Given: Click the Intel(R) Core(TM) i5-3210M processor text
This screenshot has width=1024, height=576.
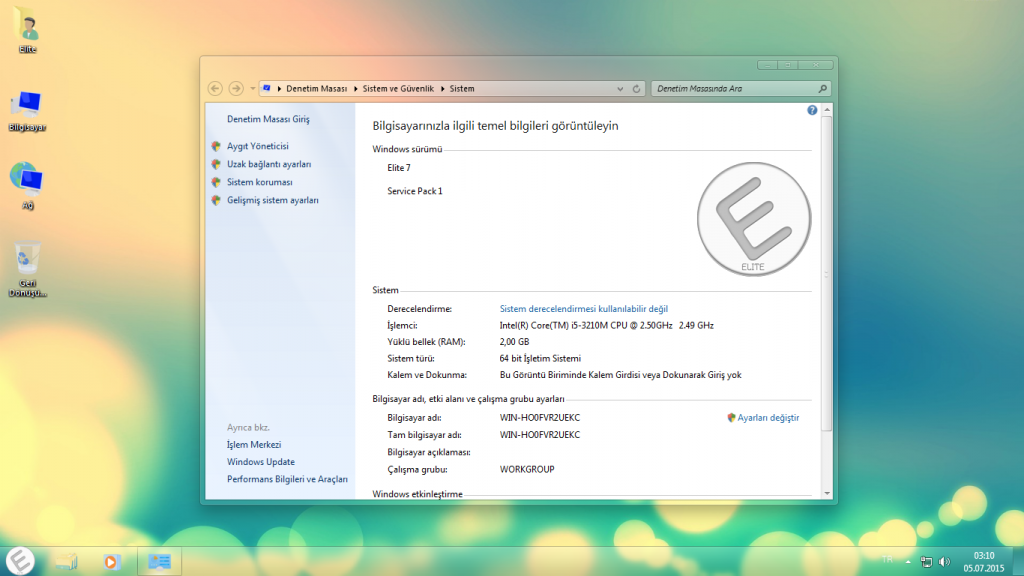Looking at the screenshot, I should tap(607, 325).
